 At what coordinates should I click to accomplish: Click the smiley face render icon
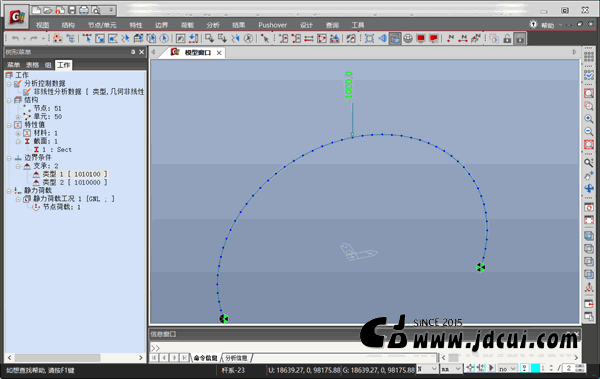point(408,38)
